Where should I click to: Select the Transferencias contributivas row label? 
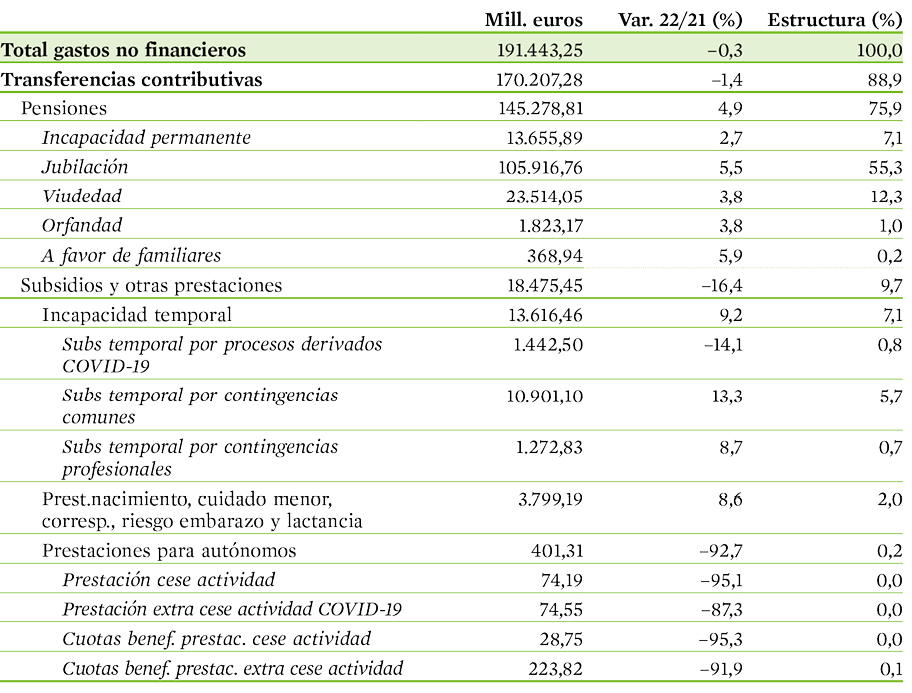point(131,79)
